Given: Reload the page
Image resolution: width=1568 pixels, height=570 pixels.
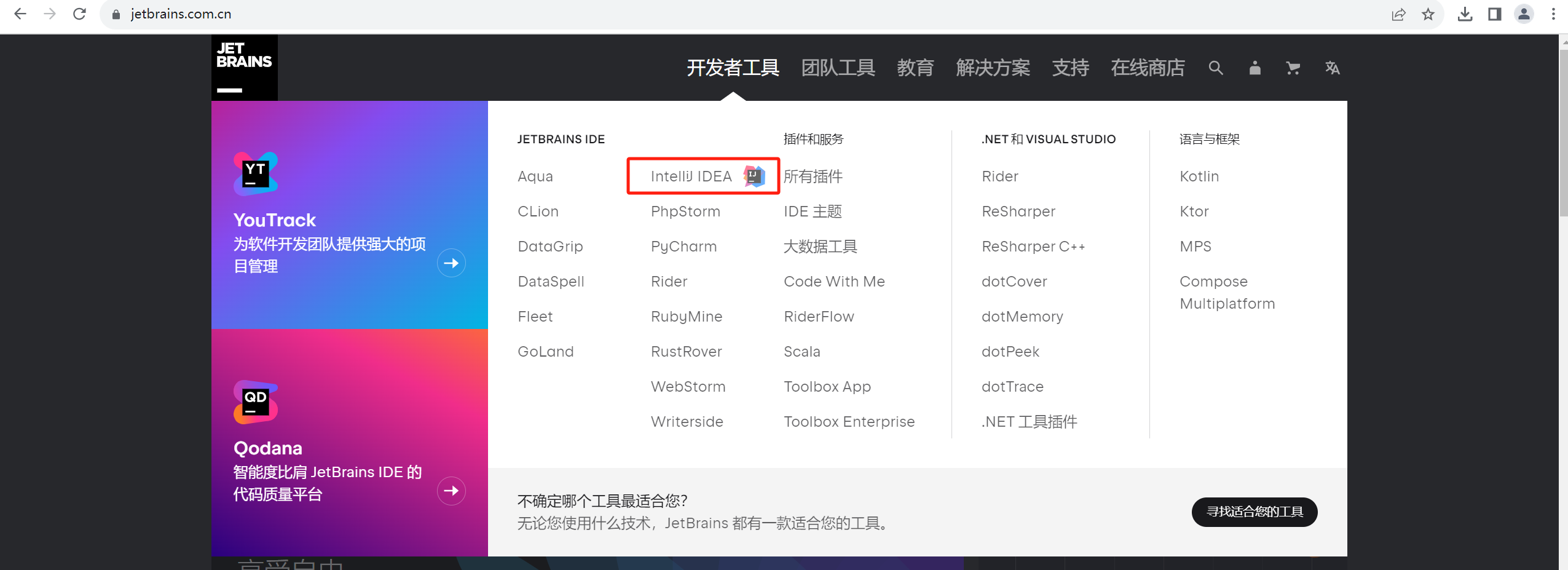Looking at the screenshot, I should pos(79,14).
